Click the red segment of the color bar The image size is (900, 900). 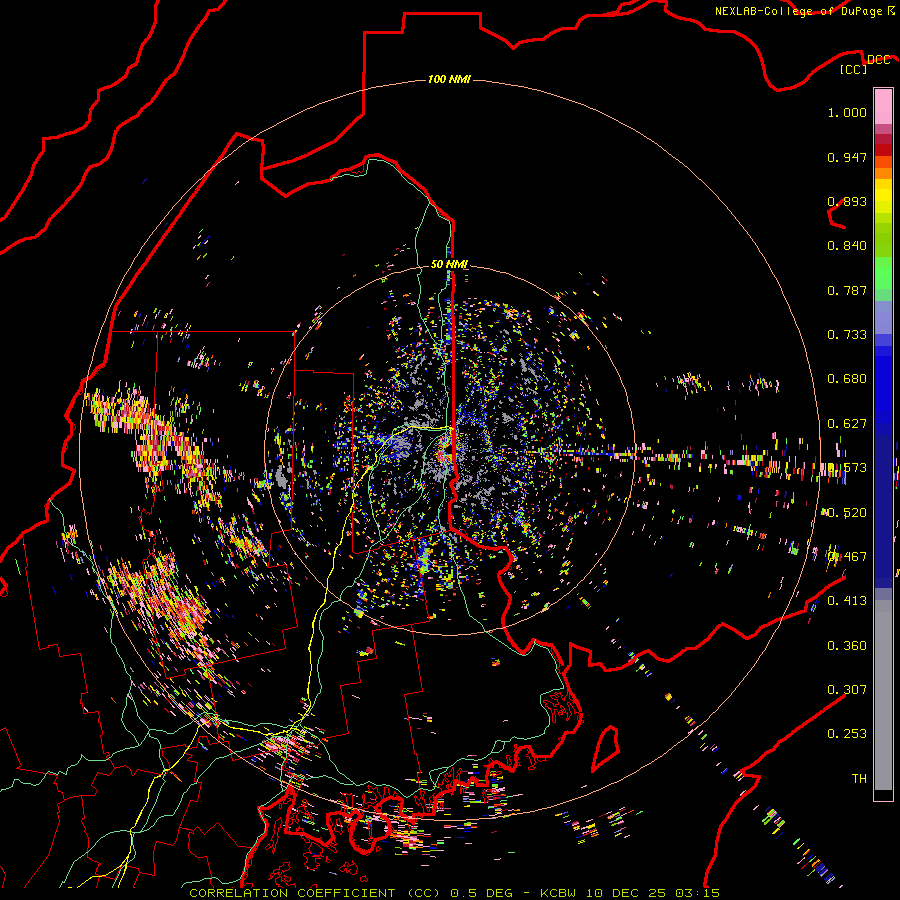883,150
